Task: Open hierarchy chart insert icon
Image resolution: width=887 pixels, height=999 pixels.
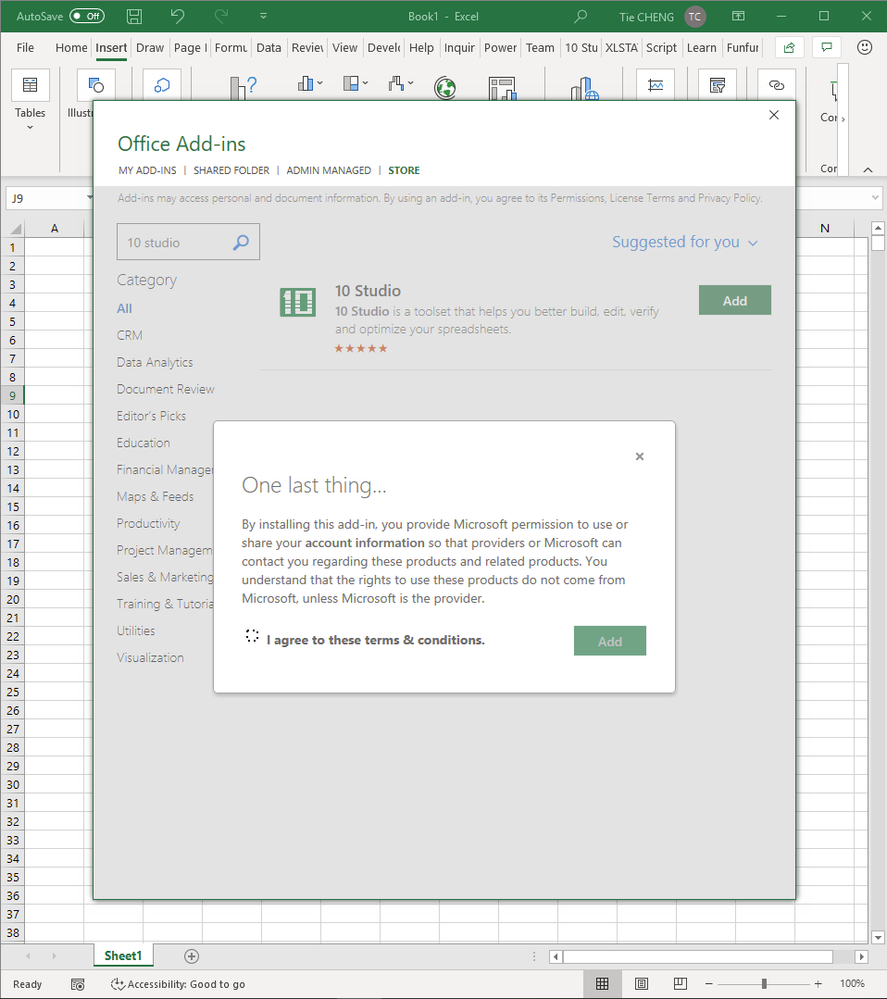Action: click(x=355, y=83)
